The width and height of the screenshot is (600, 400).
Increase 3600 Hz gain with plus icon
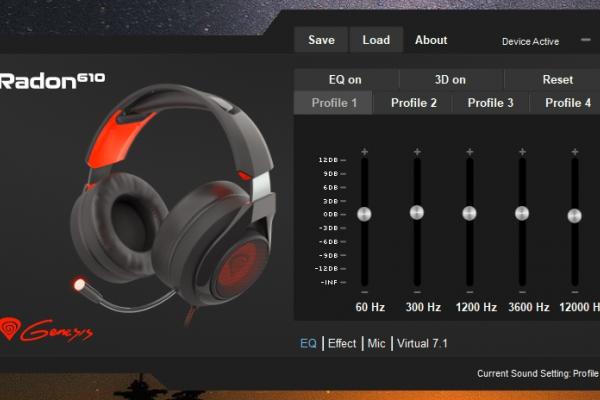(522, 152)
